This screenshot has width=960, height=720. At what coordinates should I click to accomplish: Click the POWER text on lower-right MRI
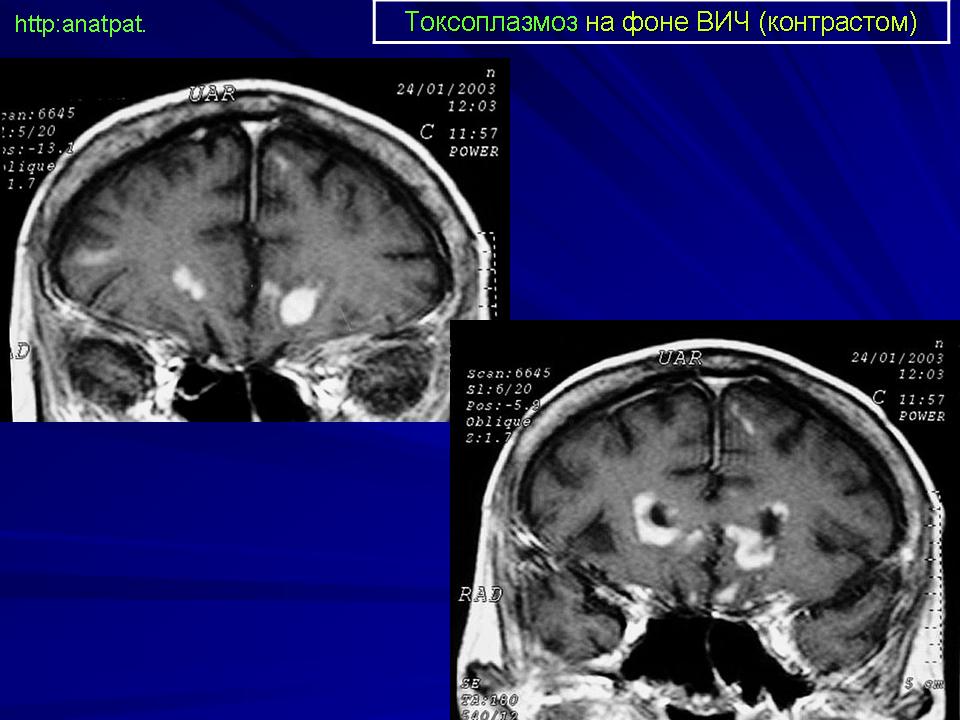pos(921,415)
